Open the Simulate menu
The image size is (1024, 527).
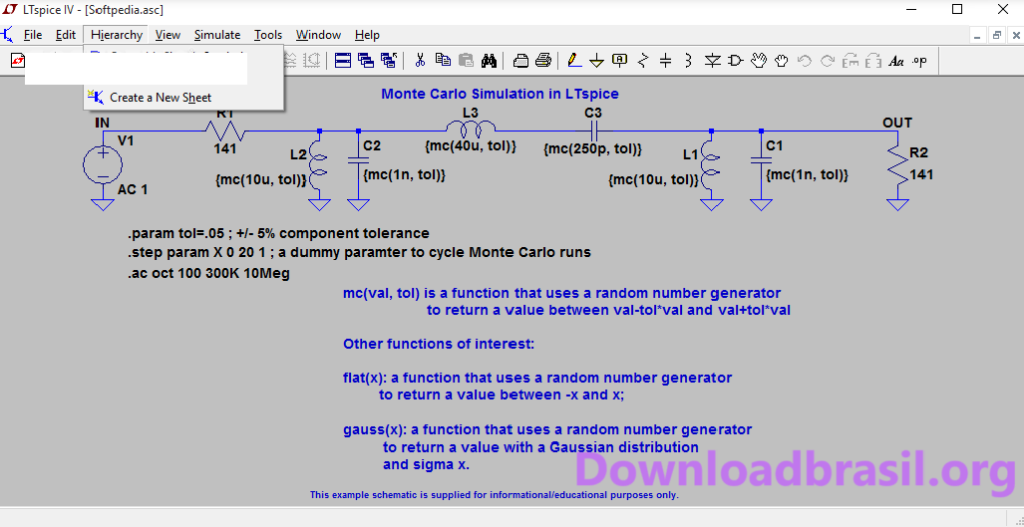point(217,35)
